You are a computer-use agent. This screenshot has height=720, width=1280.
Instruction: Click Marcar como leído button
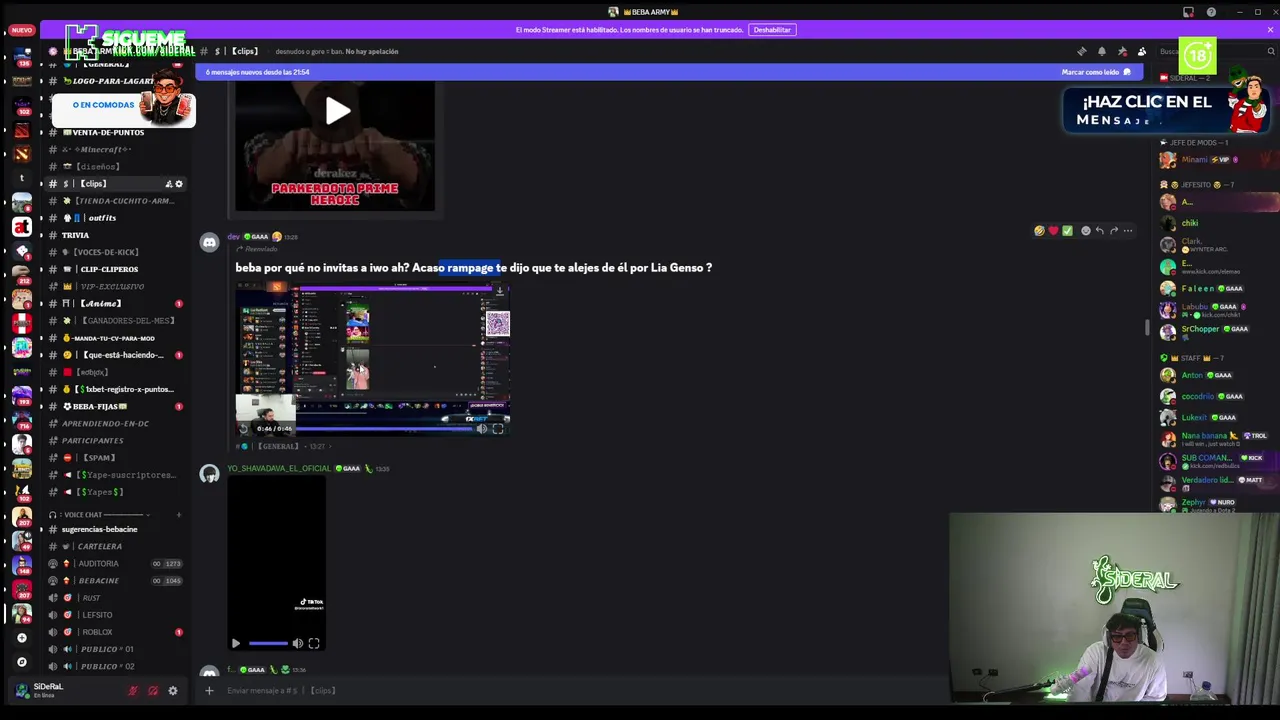1096,72
